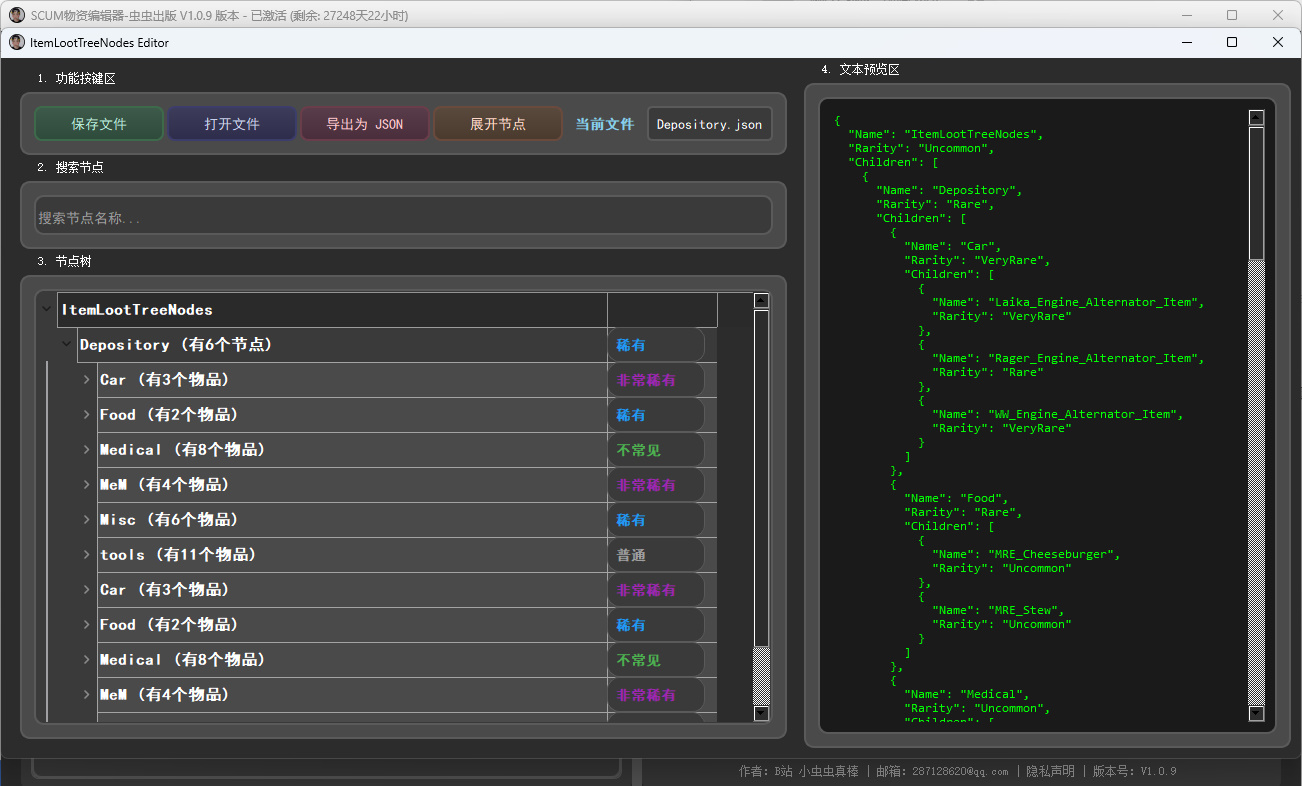Click "MRE_Cheeseburger" line in JSON preview
Viewport: 1302px width, 786px height.
click(1026, 554)
